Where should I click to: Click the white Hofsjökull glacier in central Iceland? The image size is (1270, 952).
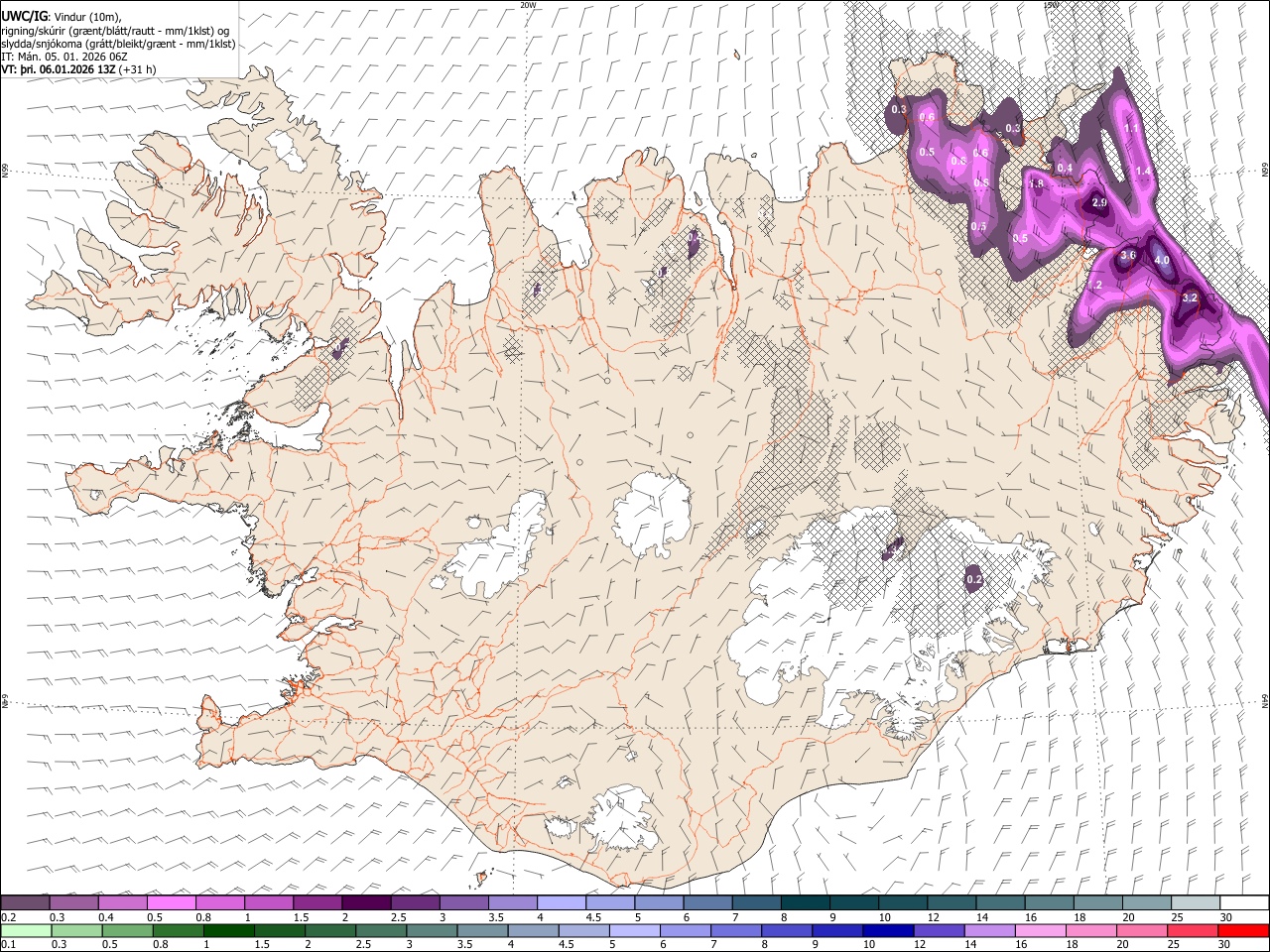(652, 515)
